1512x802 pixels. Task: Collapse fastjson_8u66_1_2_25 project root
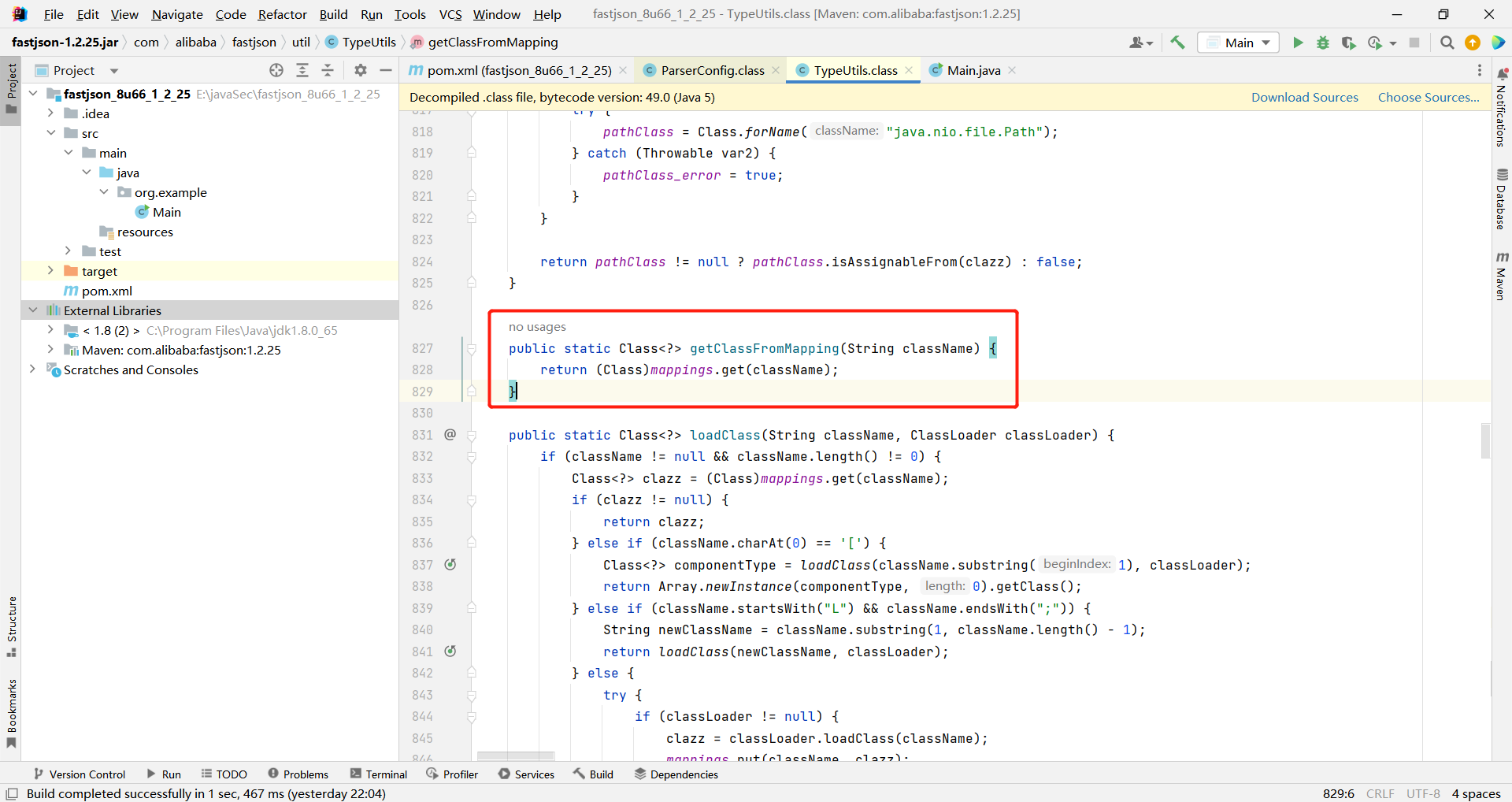click(x=33, y=94)
